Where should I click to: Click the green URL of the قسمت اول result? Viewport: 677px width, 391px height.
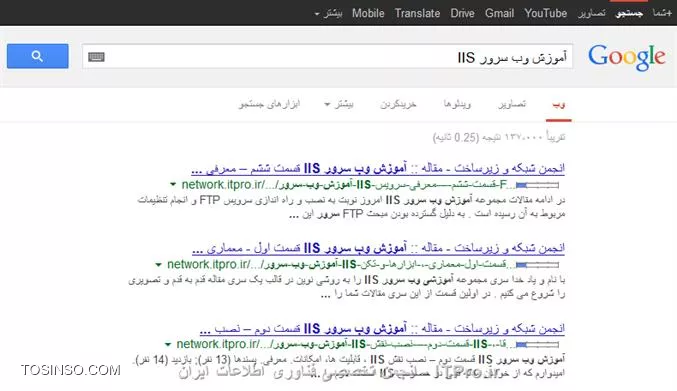[341, 265]
